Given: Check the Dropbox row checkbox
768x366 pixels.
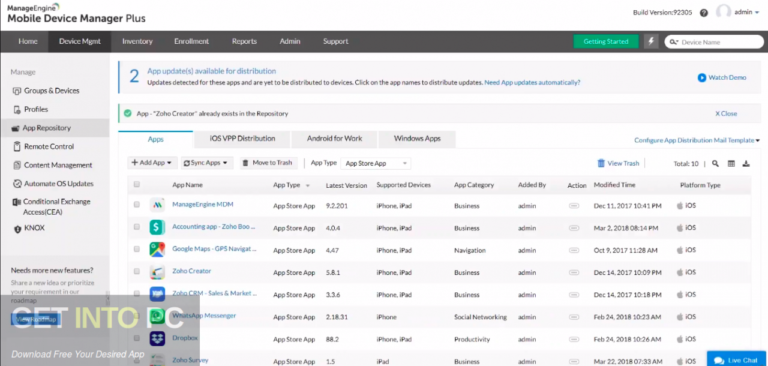Looking at the screenshot, I should 137,338.
